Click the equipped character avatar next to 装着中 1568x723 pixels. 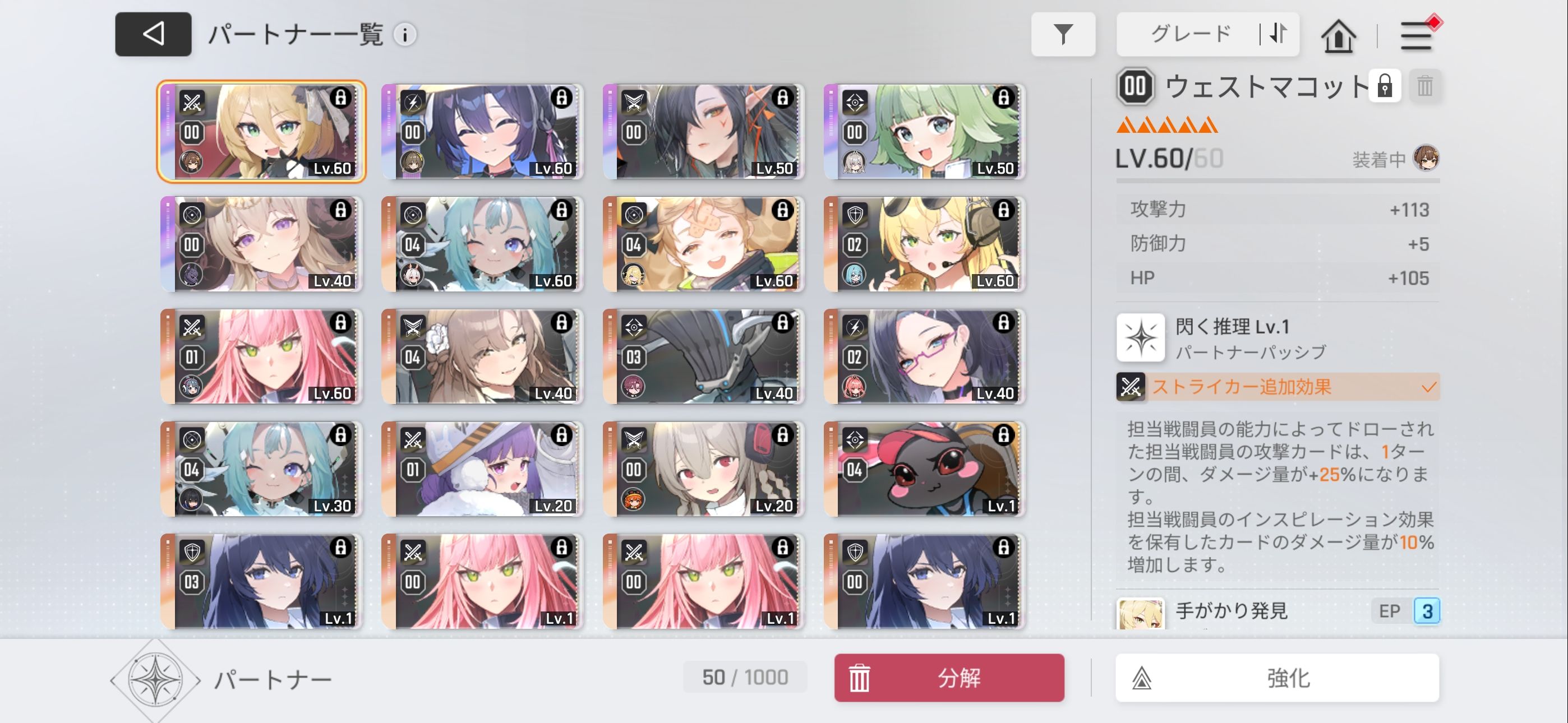[x=1426, y=158]
